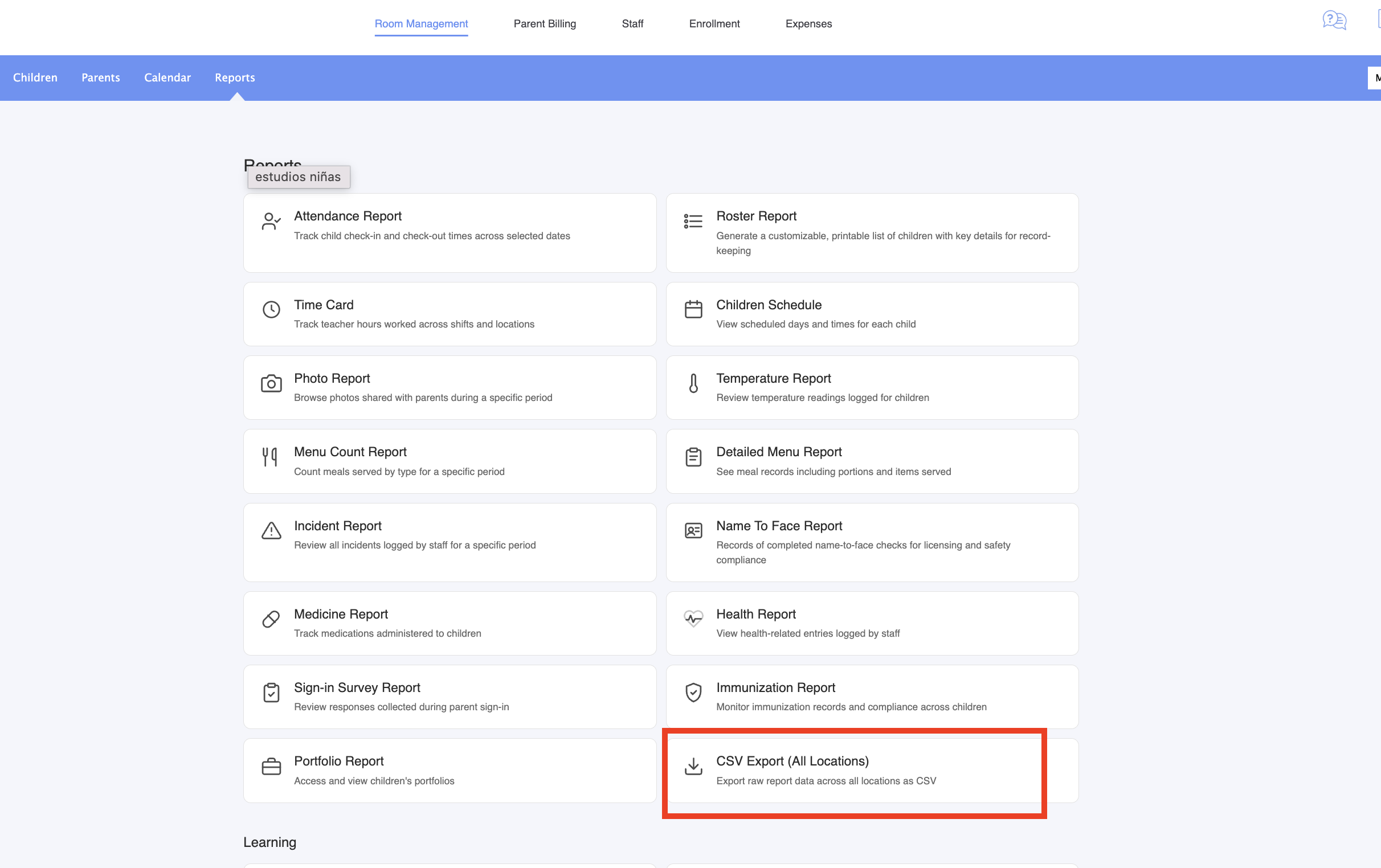The image size is (1381, 868).
Task: Open the Expenses tab
Action: [x=808, y=23]
